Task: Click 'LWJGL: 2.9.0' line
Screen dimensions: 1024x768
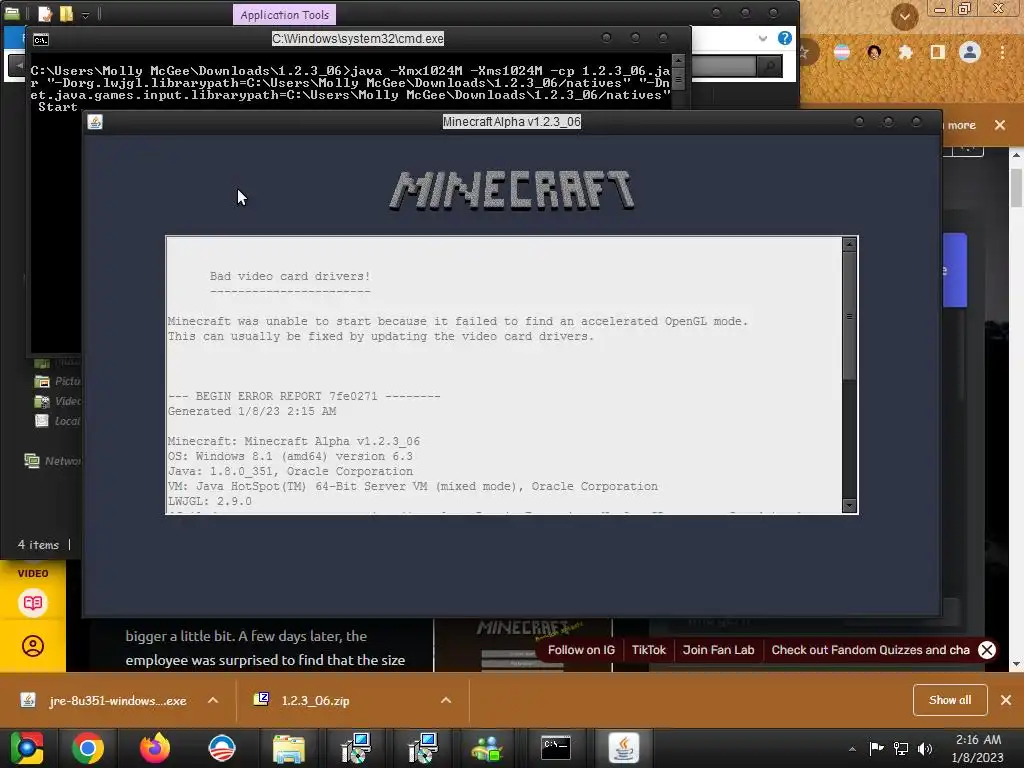Action: [x=210, y=501]
